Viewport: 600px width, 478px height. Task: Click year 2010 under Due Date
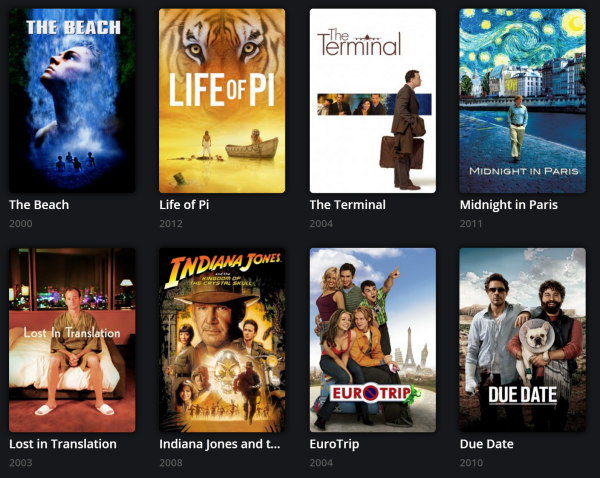tap(471, 463)
